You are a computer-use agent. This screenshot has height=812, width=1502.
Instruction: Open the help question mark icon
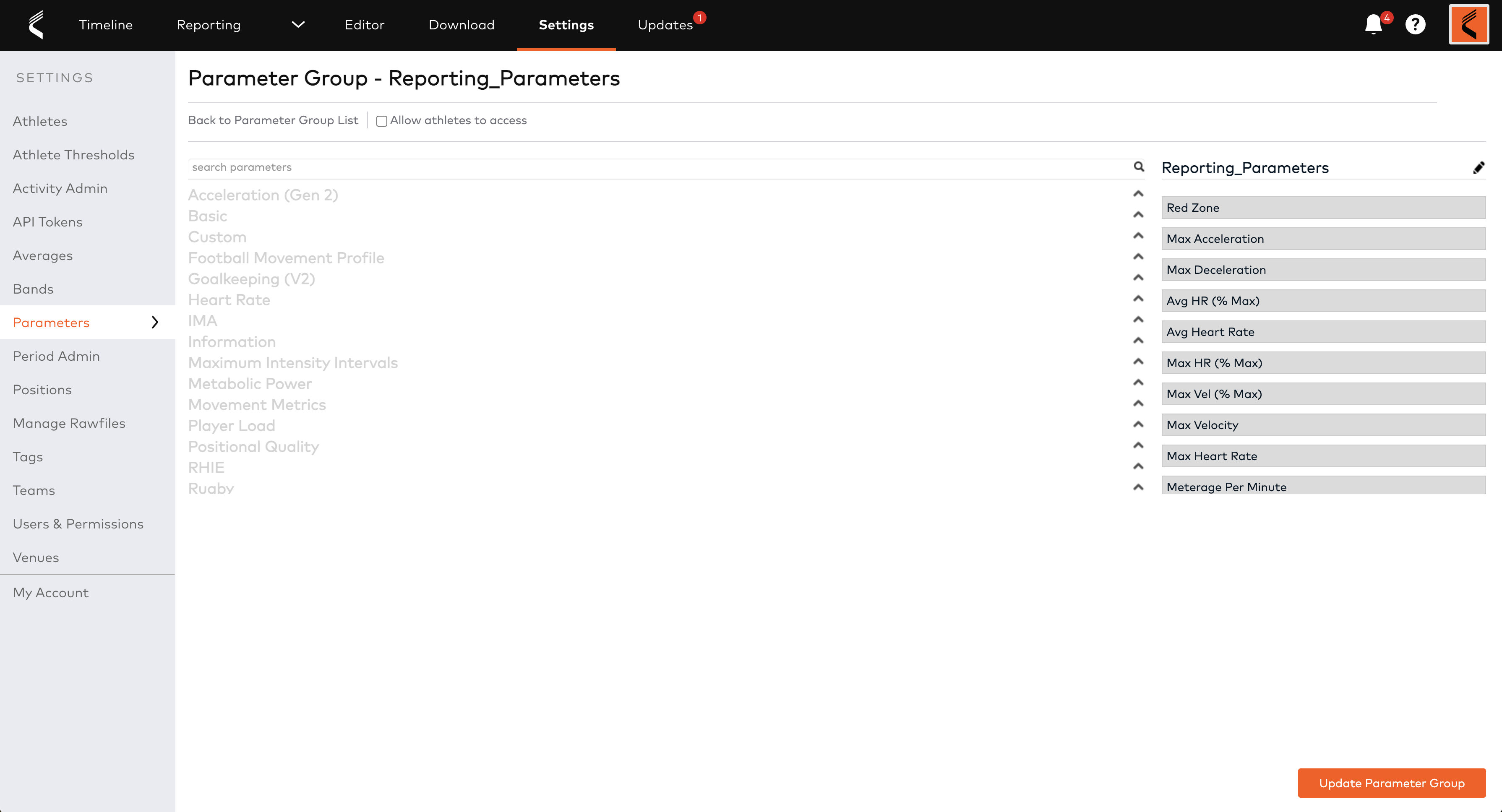[x=1415, y=24]
